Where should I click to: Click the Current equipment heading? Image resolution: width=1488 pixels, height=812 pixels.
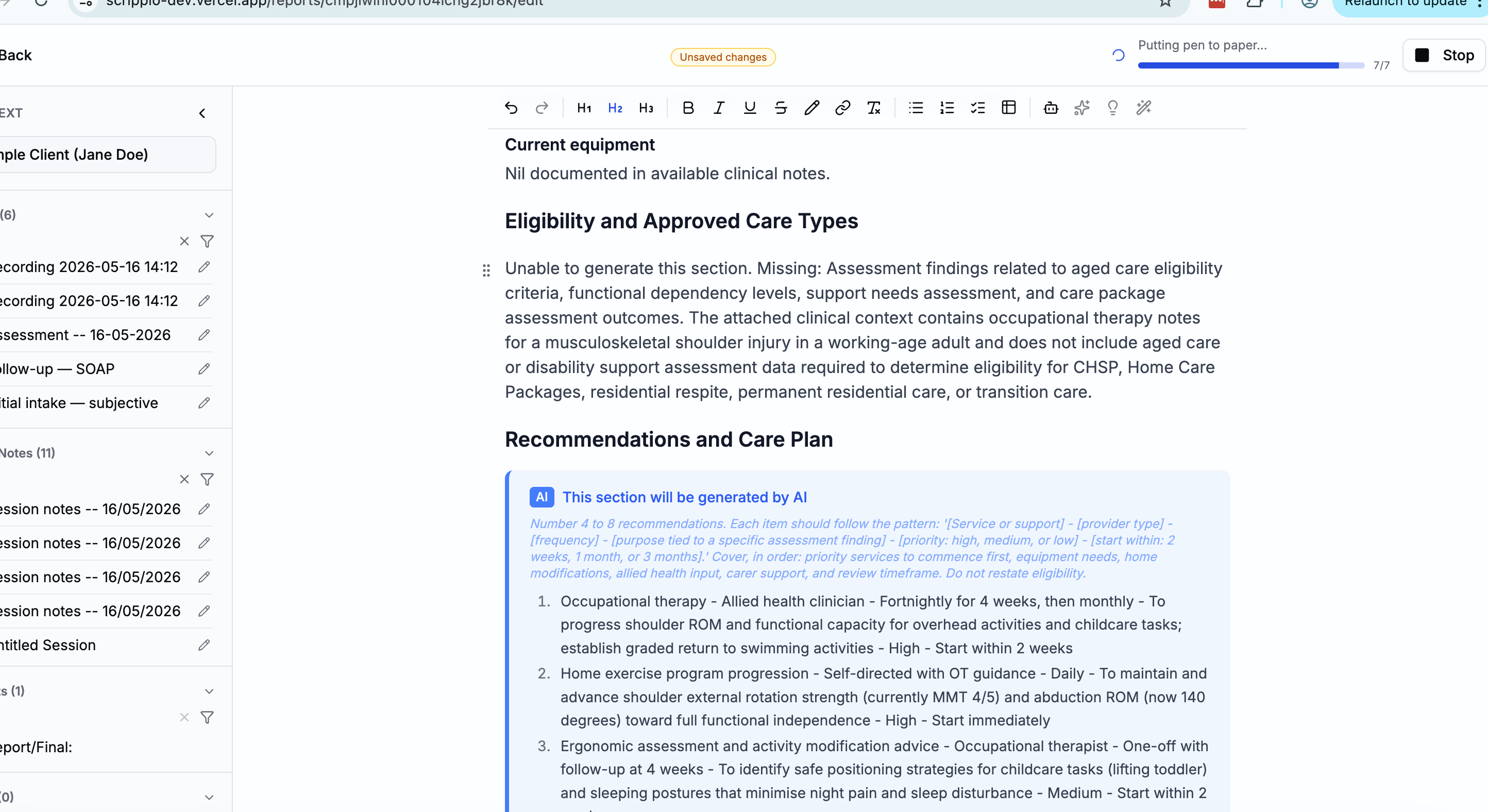pos(579,144)
